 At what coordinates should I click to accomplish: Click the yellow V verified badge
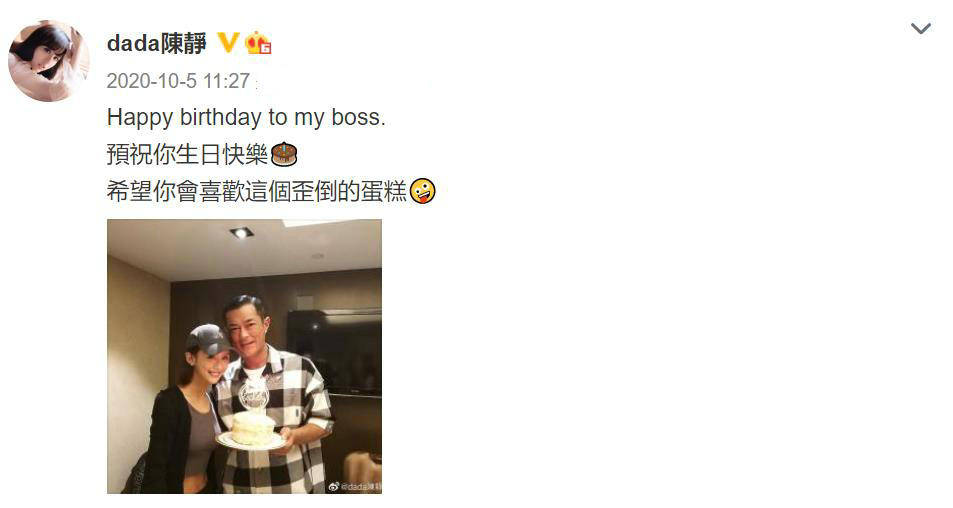pyautogui.click(x=228, y=43)
